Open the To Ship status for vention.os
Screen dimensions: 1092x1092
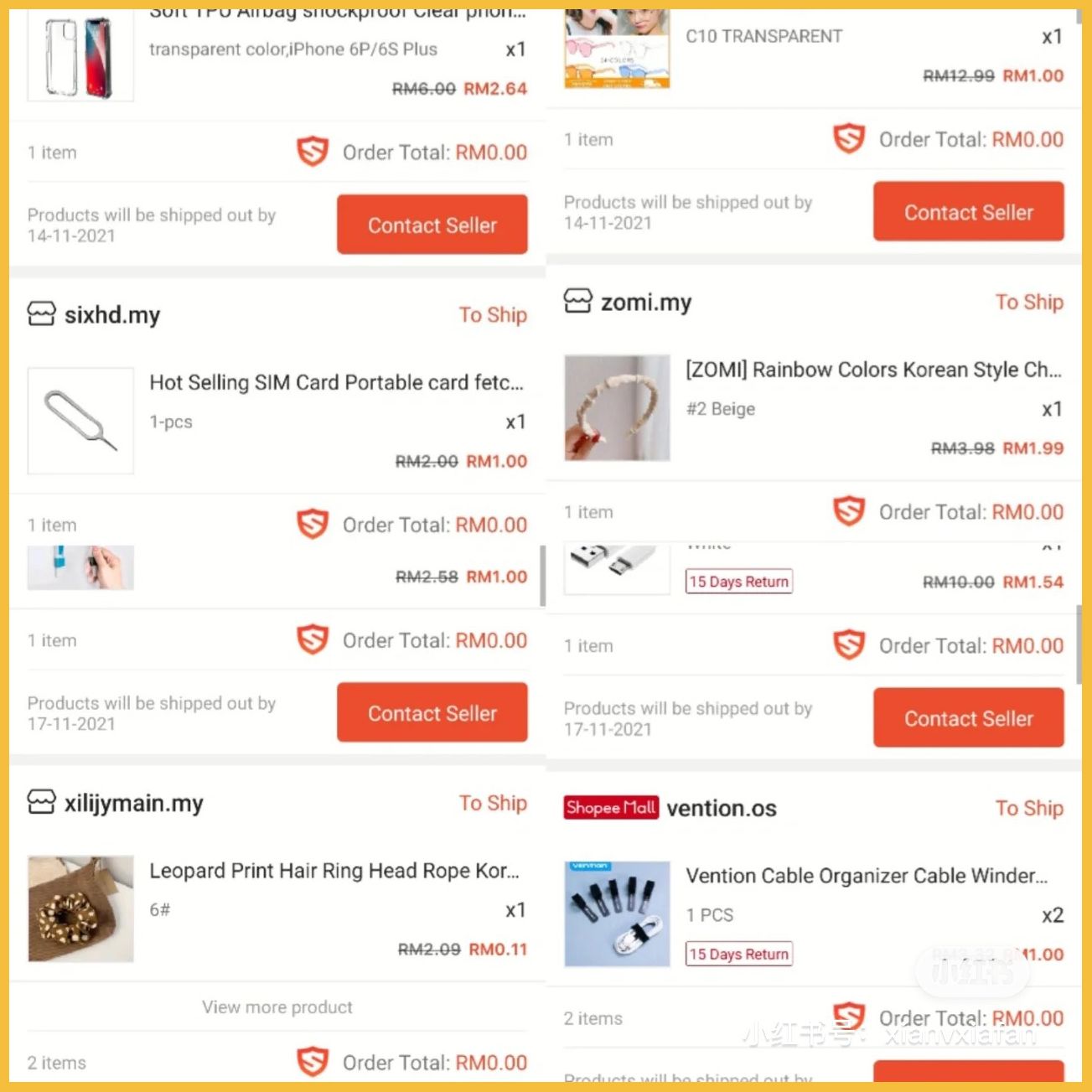pyautogui.click(x=1029, y=808)
